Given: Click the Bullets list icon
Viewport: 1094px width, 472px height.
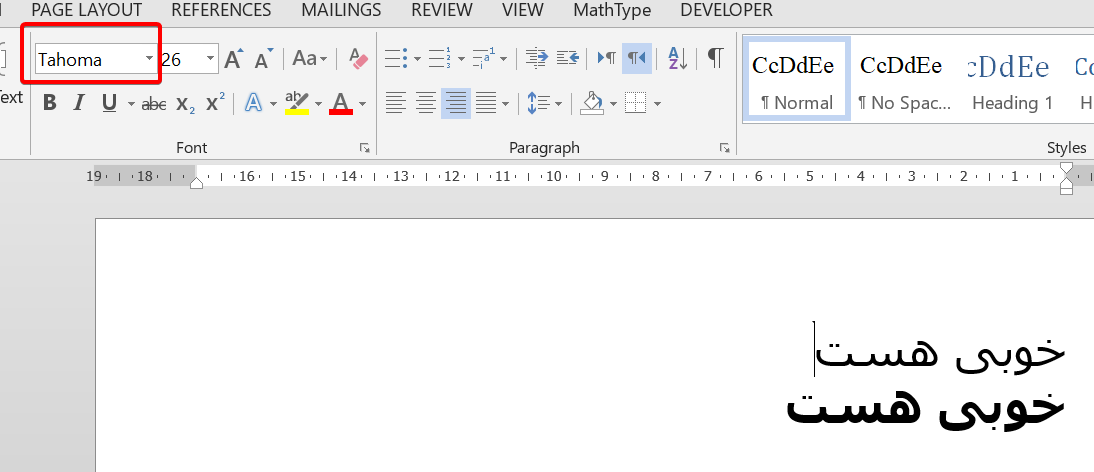Looking at the screenshot, I should [396, 59].
